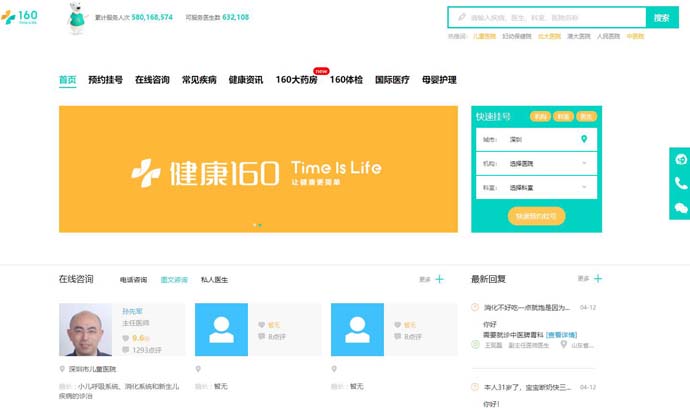Click 更多 link in 在线咨询 section
690x409 pixels.
click(x=425, y=279)
